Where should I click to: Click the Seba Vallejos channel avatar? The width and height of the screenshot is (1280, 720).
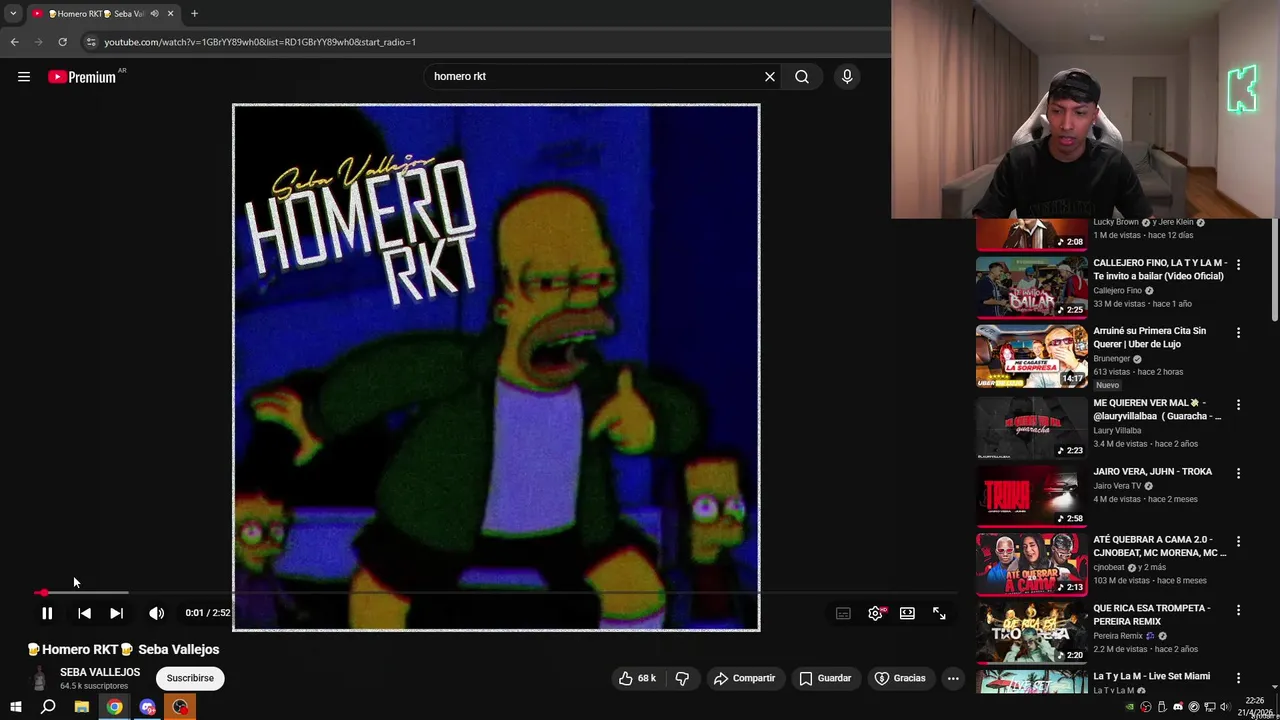(39, 678)
